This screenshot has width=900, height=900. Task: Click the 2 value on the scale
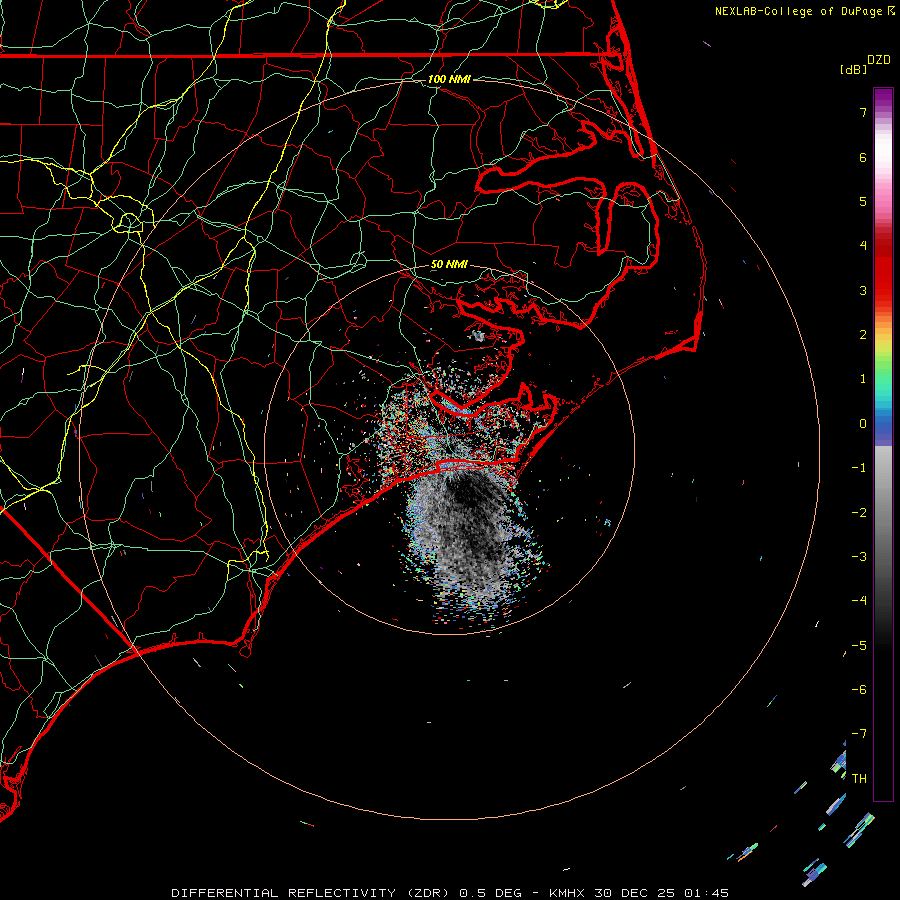pos(863,335)
